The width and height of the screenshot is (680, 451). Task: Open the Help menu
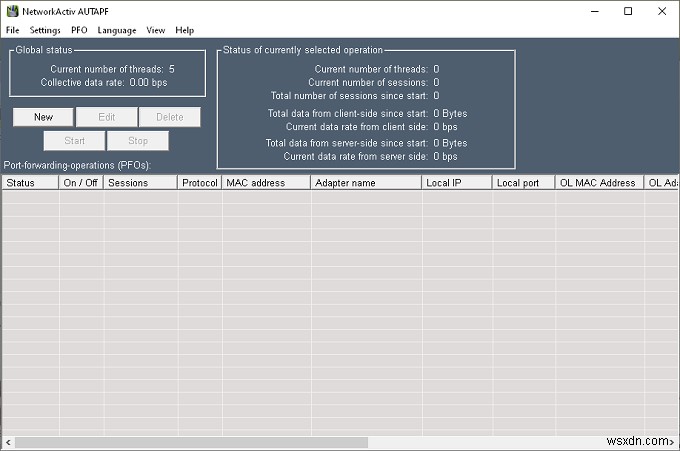coord(185,30)
